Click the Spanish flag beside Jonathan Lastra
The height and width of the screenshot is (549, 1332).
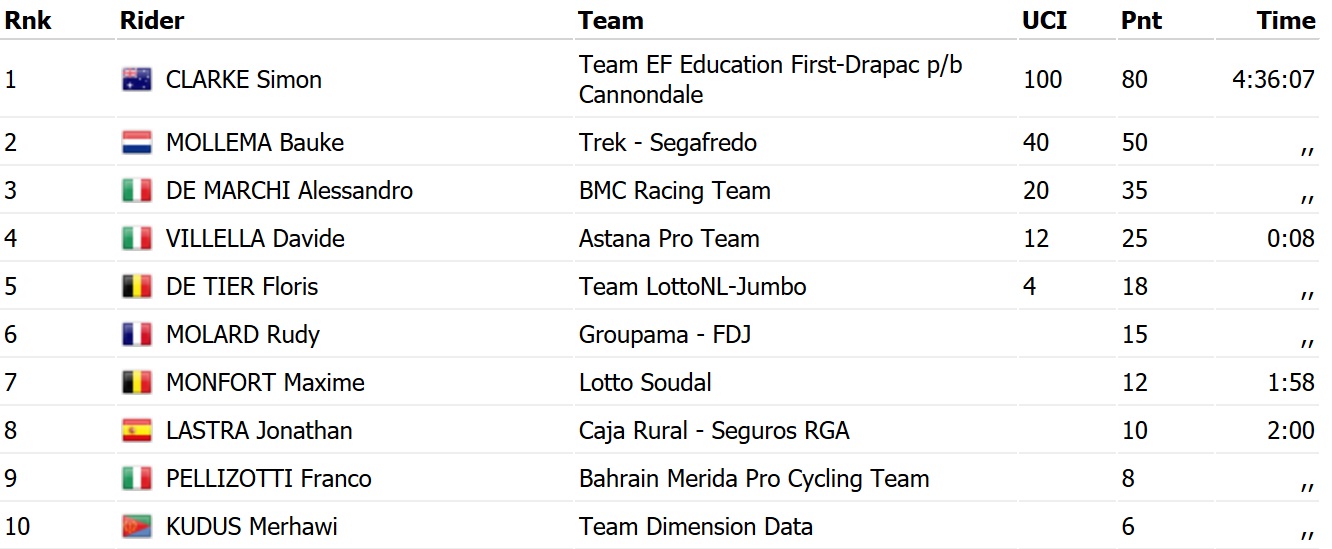(x=137, y=431)
